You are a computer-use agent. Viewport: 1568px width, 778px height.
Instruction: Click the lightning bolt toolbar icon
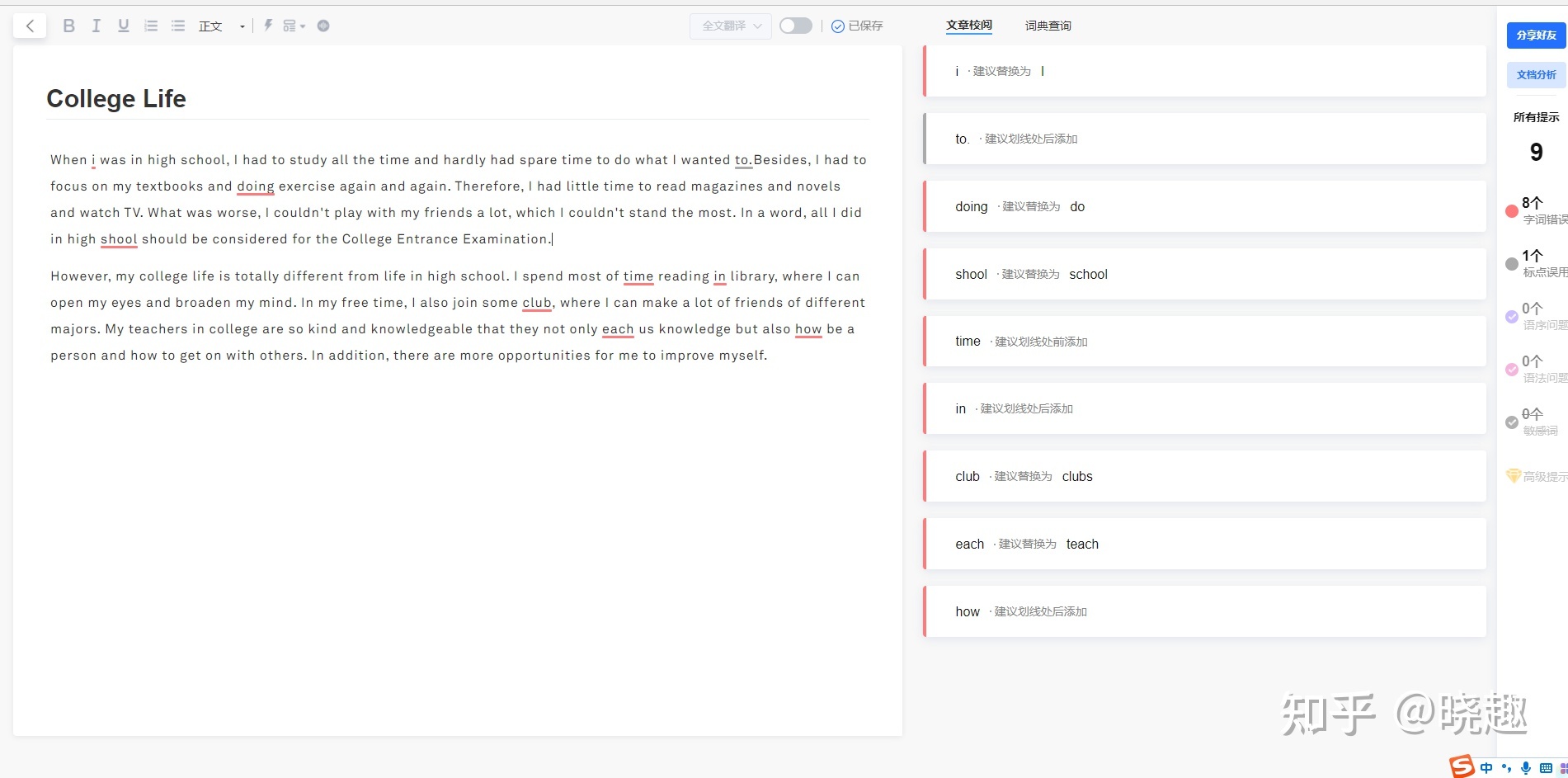268,26
